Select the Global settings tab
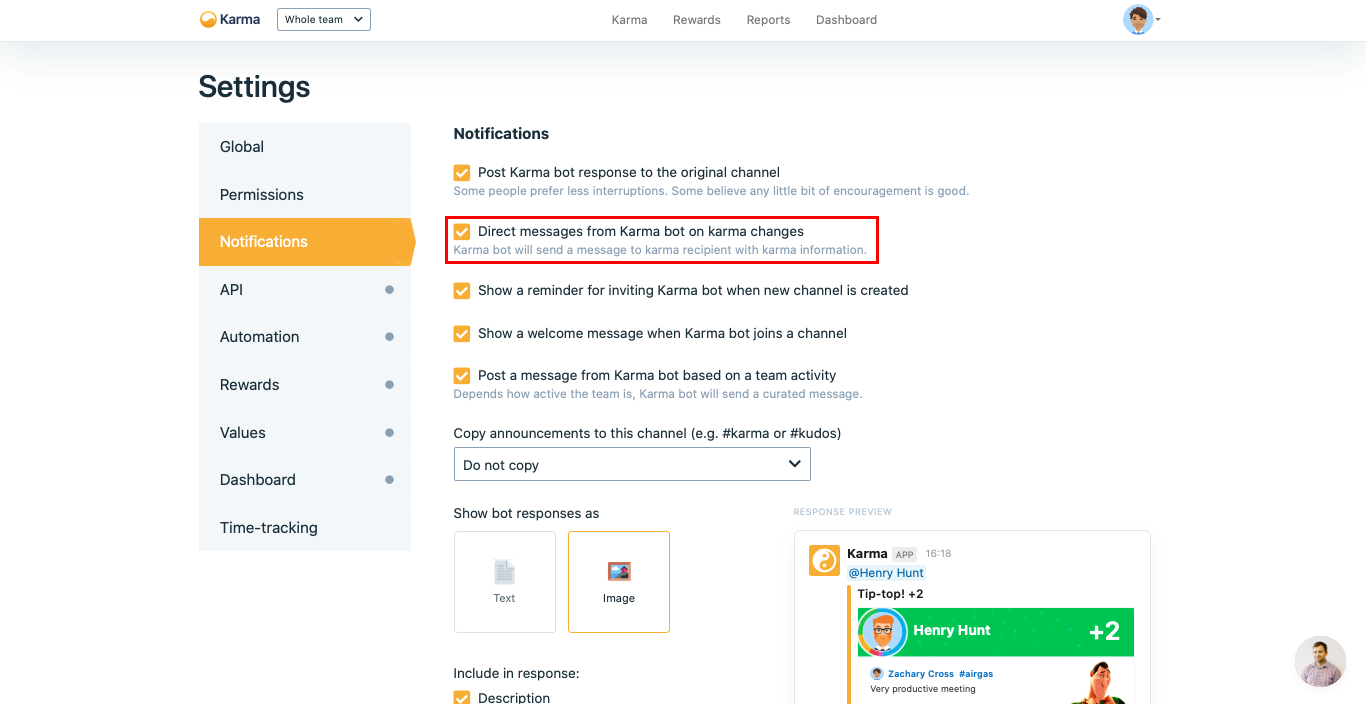The height and width of the screenshot is (704, 1366). pos(305,147)
